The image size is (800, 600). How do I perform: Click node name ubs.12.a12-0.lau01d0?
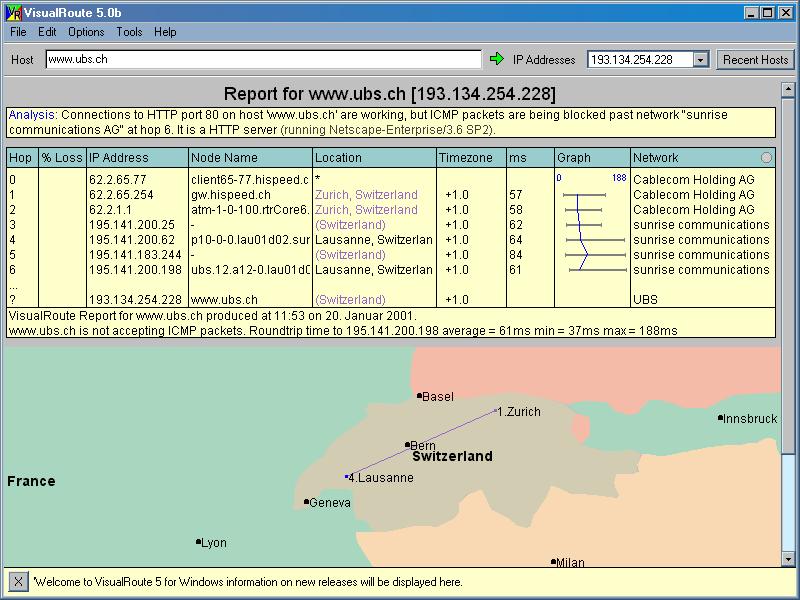coord(250,269)
